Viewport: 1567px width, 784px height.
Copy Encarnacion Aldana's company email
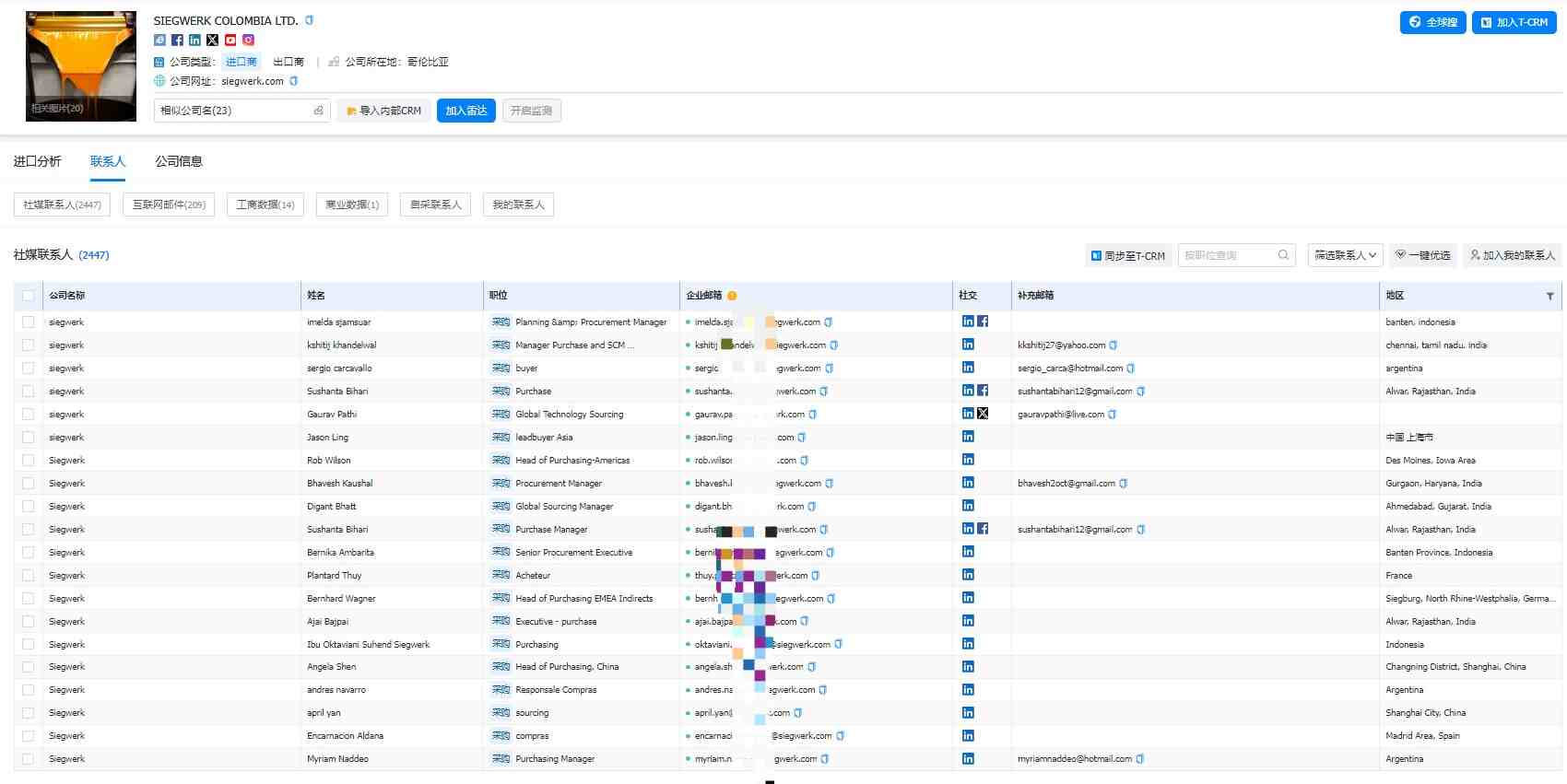(840, 736)
